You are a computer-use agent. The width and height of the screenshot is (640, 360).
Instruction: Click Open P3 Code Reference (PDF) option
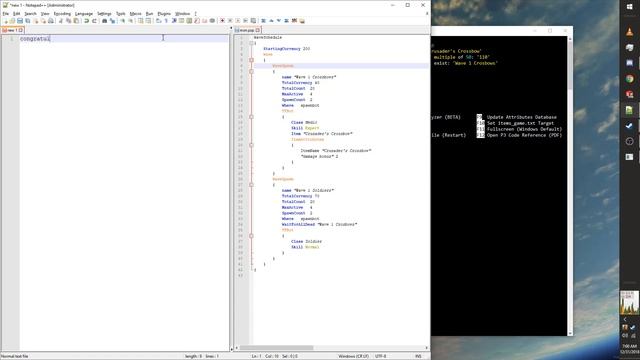pos(524,135)
